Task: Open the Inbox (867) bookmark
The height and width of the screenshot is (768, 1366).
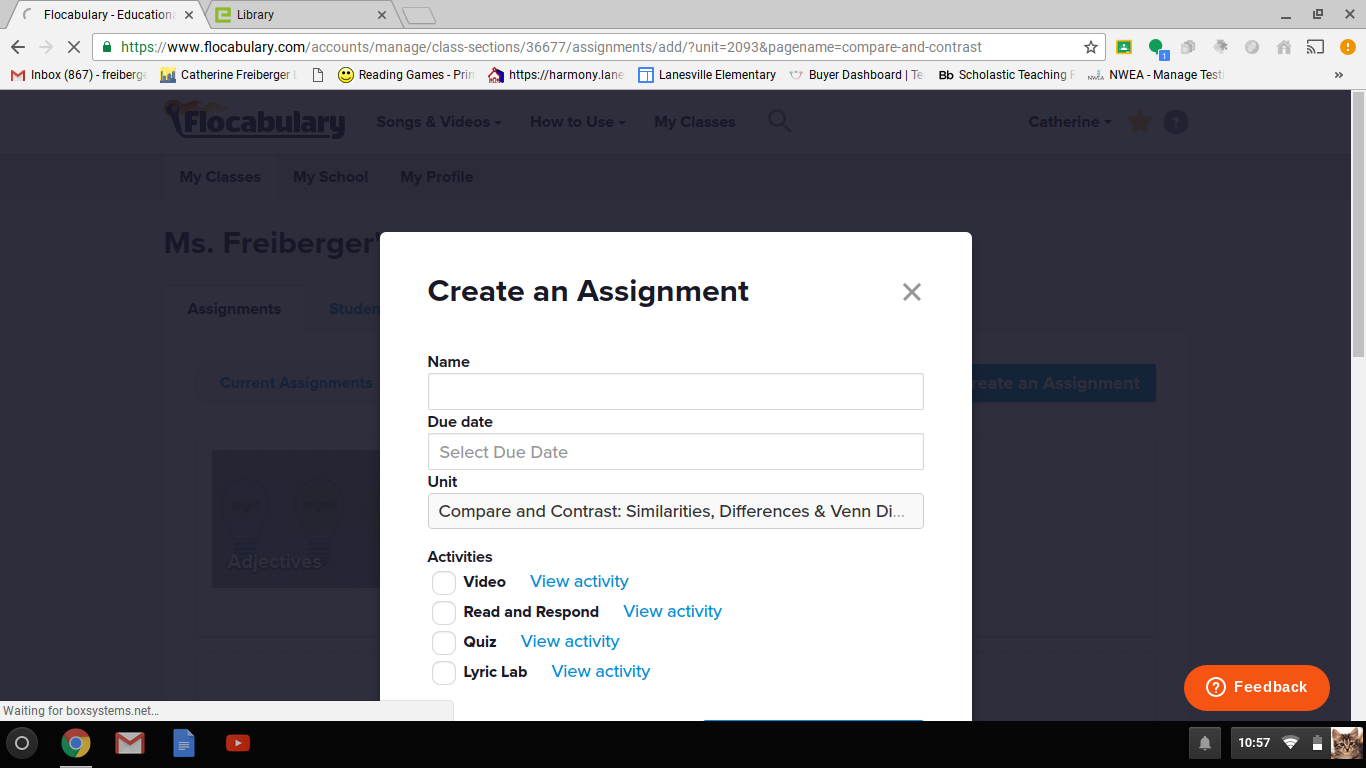Action: point(79,75)
